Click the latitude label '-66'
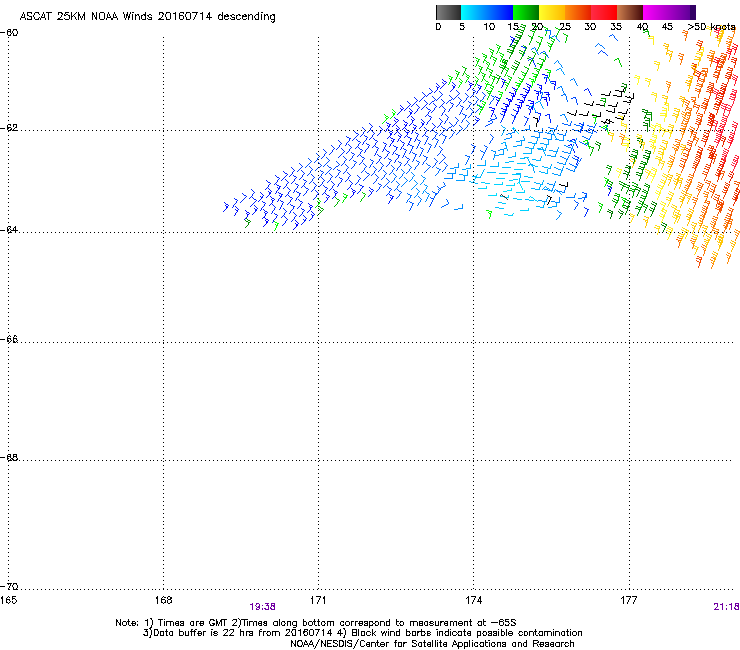The width and height of the screenshot is (740, 650). 9,339
